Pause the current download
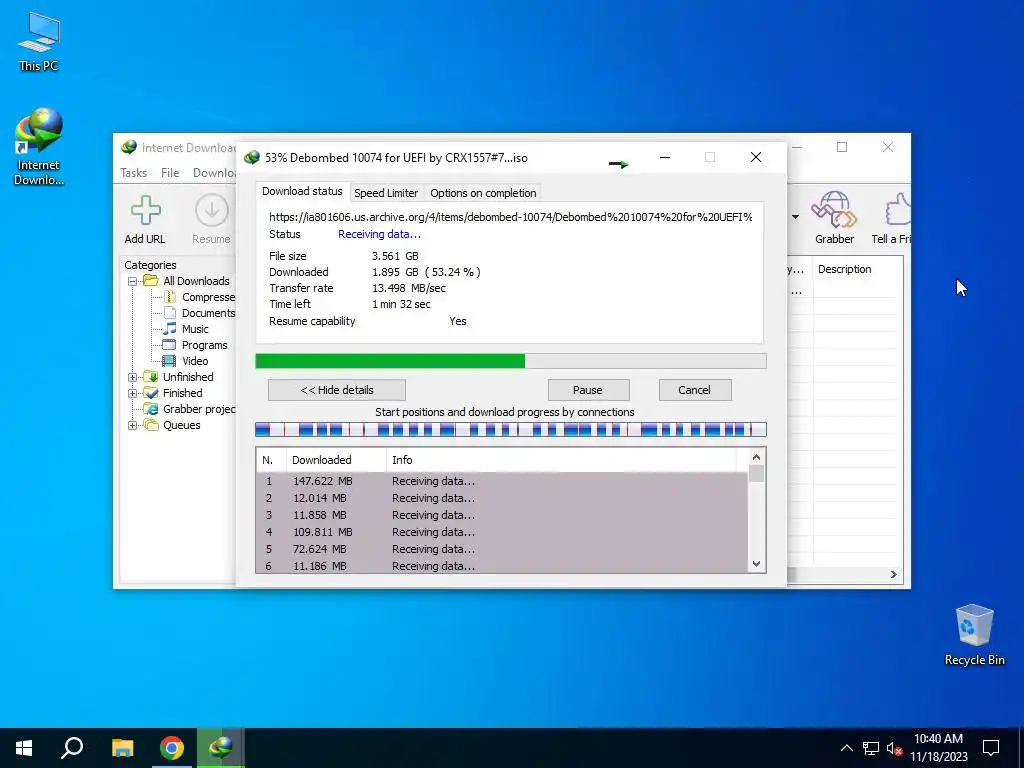Viewport: 1024px width, 768px height. click(588, 390)
